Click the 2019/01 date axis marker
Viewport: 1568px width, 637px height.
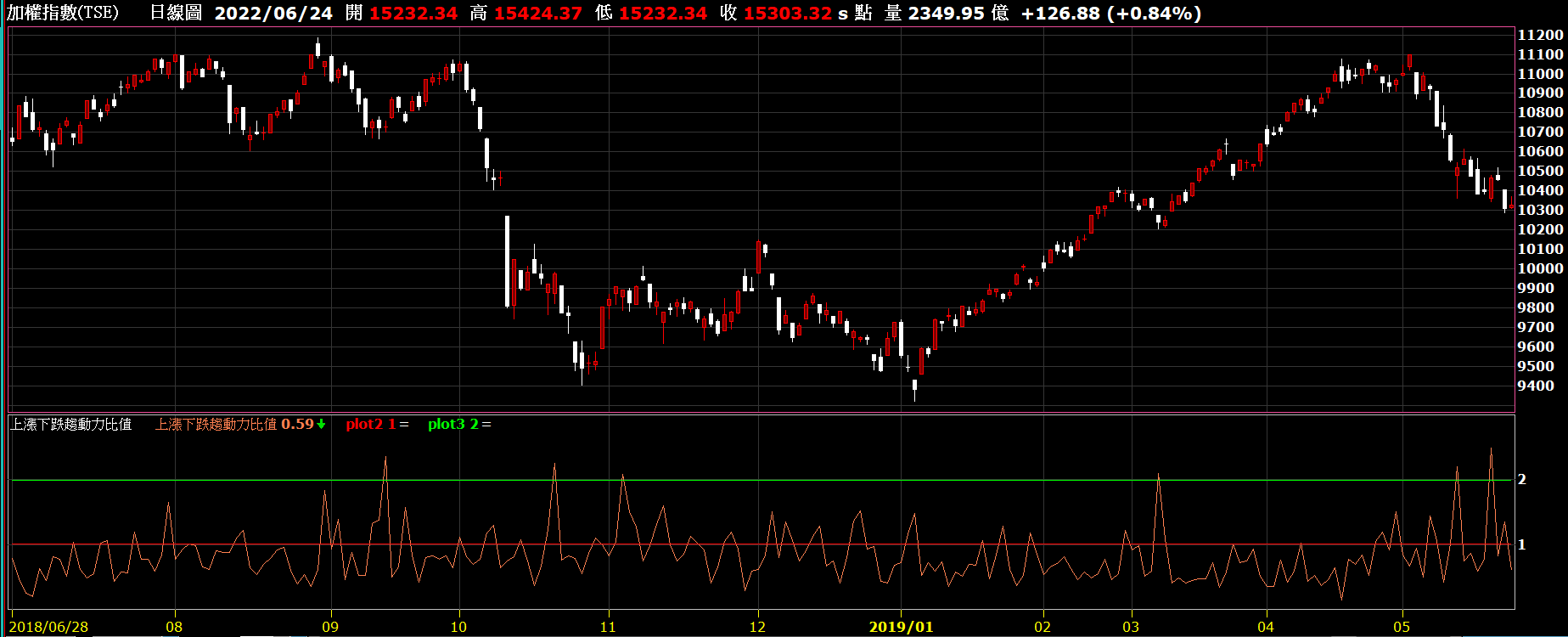pos(901,627)
